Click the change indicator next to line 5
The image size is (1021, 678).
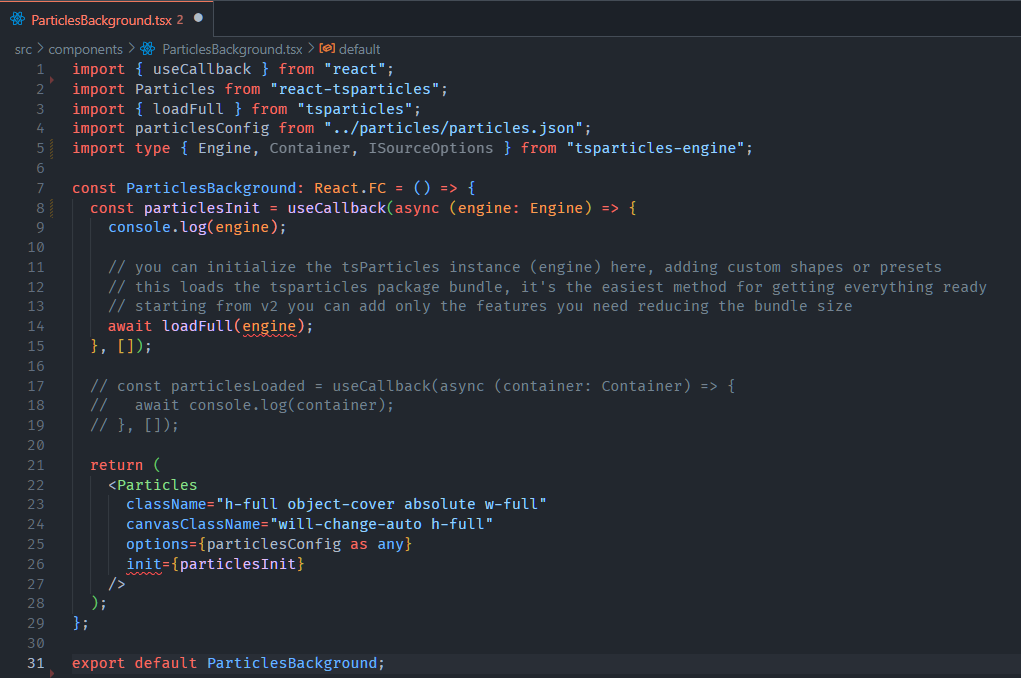pos(53,148)
